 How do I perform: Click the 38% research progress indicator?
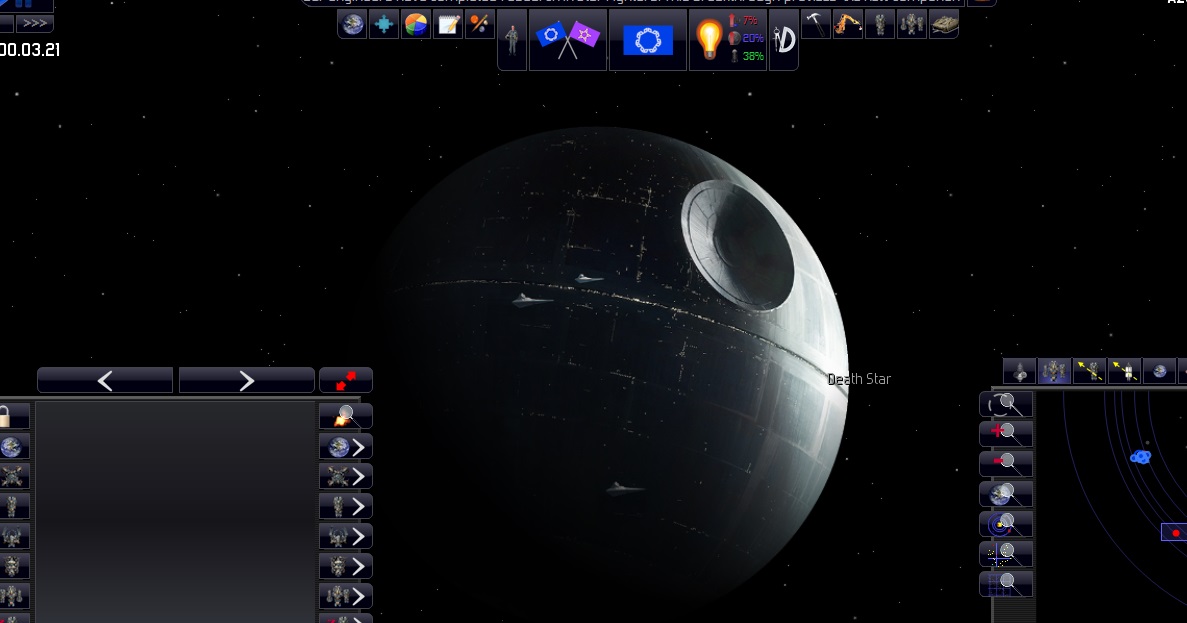coord(753,56)
